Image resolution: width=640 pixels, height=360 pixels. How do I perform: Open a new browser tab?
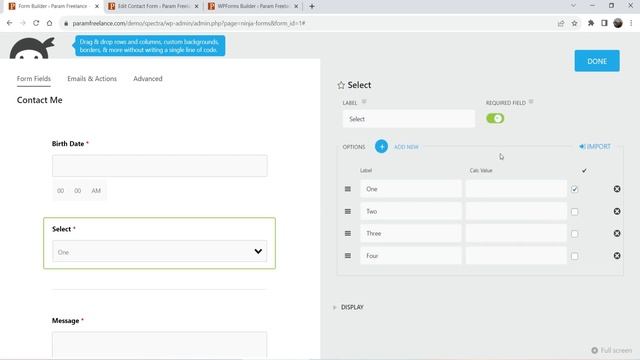[312, 6]
